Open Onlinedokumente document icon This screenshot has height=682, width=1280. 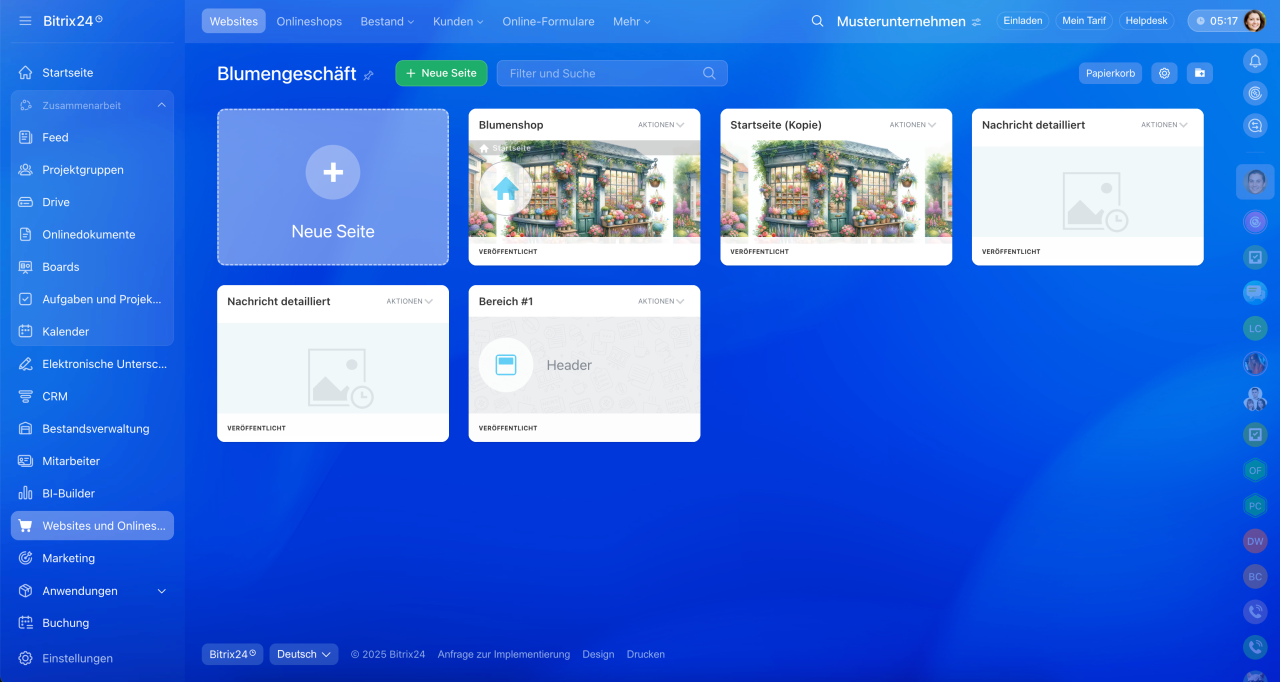(x=26, y=234)
